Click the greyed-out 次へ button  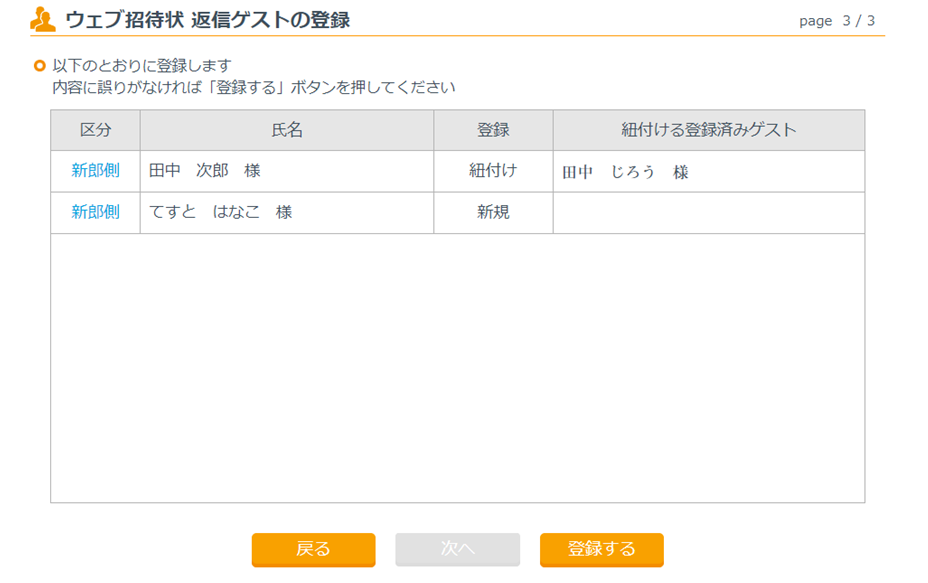coord(457,549)
